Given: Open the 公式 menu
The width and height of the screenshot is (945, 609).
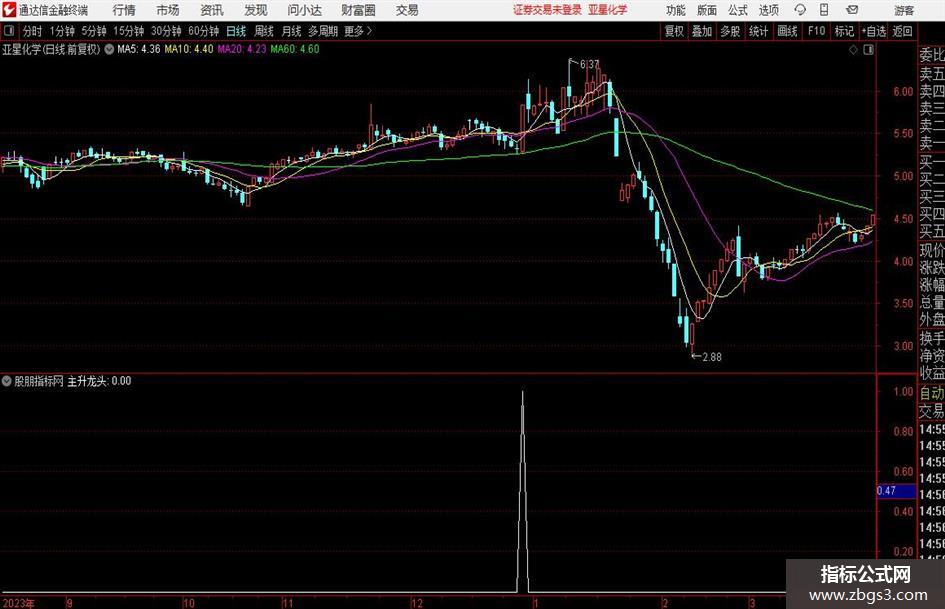Looking at the screenshot, I should pyautogui.click(x=737, y=10).
